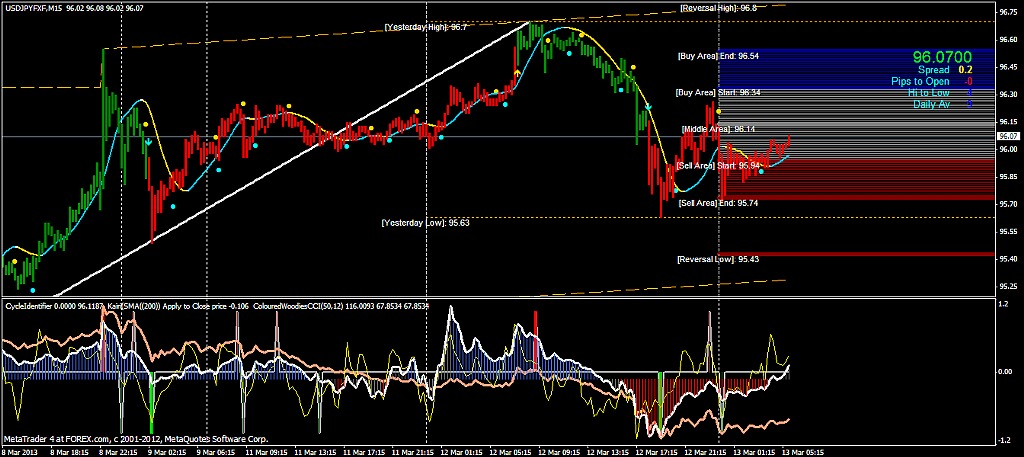
Task: Click the 96.75 price axis label
Action: (1008, 12)
